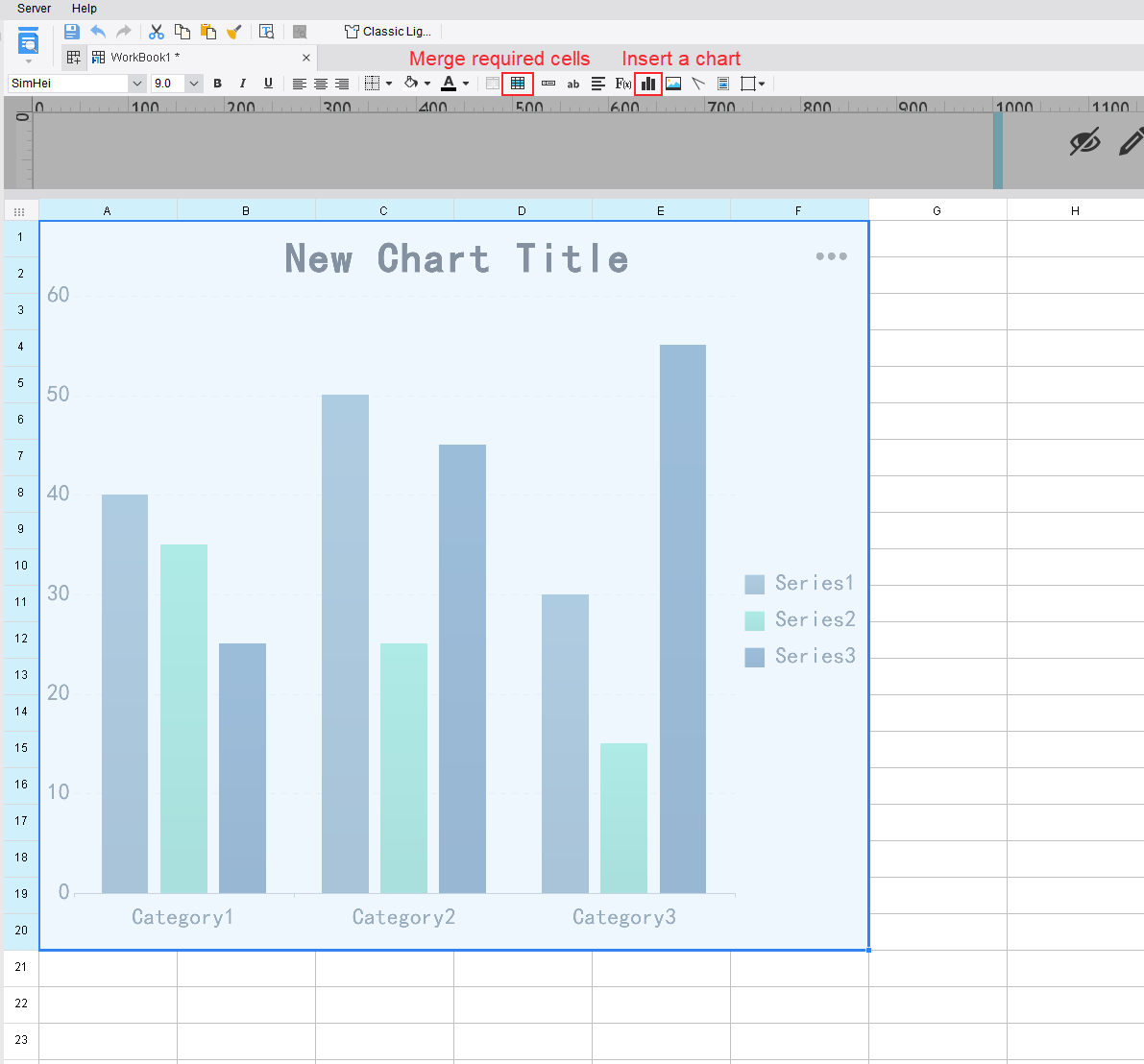The image size is (1144, 1064).
Task: Expand the font color dropdown arrow
Action: point(466,84)
